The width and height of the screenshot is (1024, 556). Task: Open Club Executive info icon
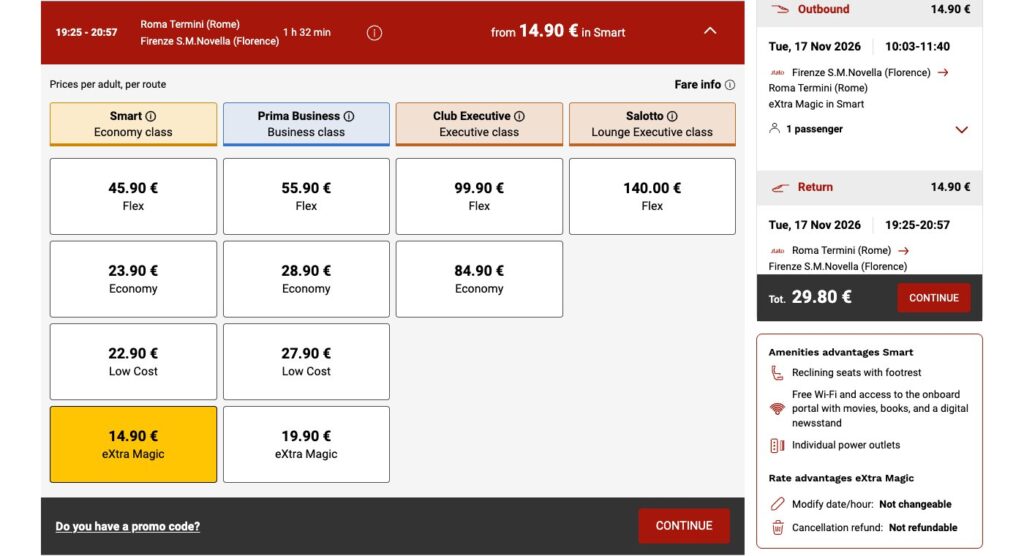click(x=519, y=116)
